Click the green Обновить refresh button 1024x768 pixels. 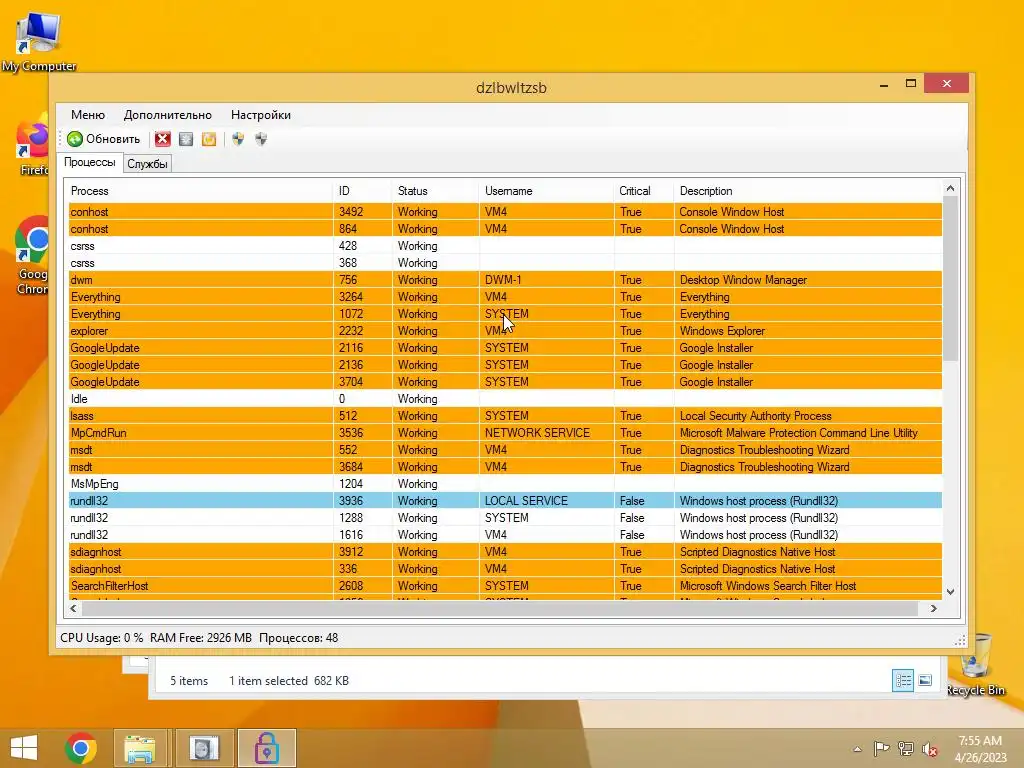tap(104, 138)
